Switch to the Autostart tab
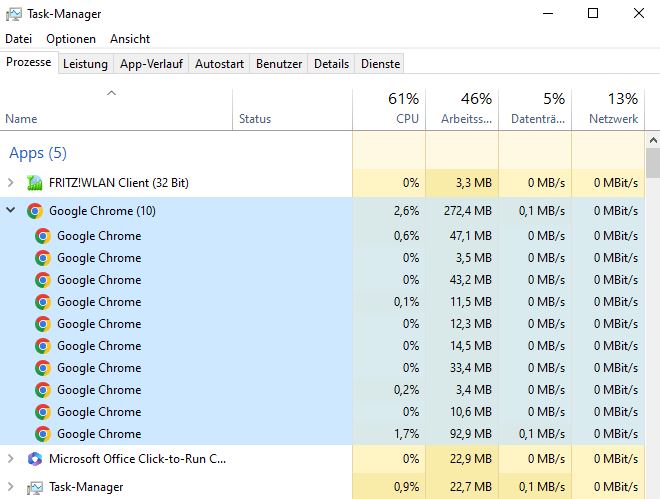 [219, 64]
